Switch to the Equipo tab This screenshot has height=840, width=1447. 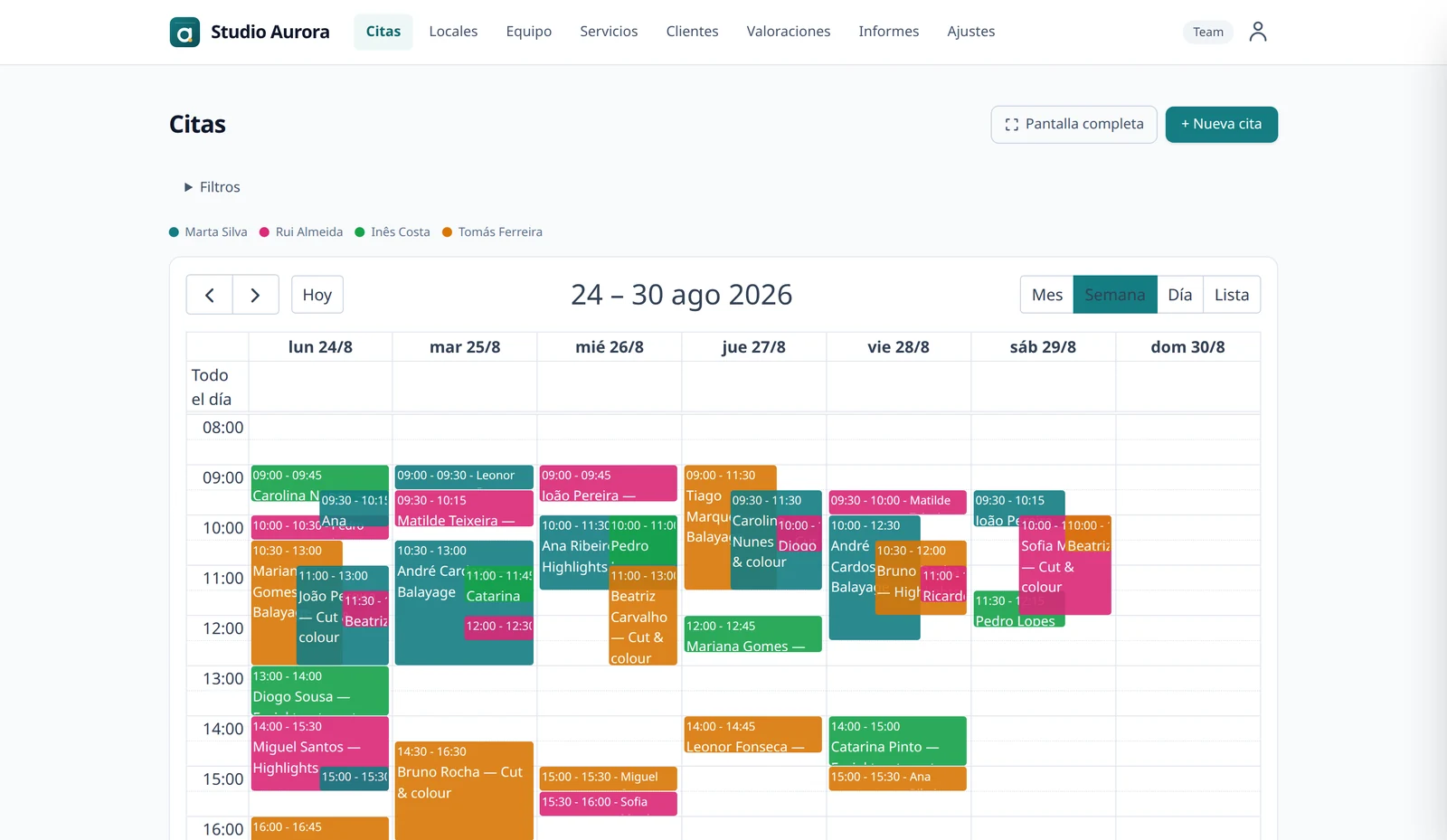point(529,32)
